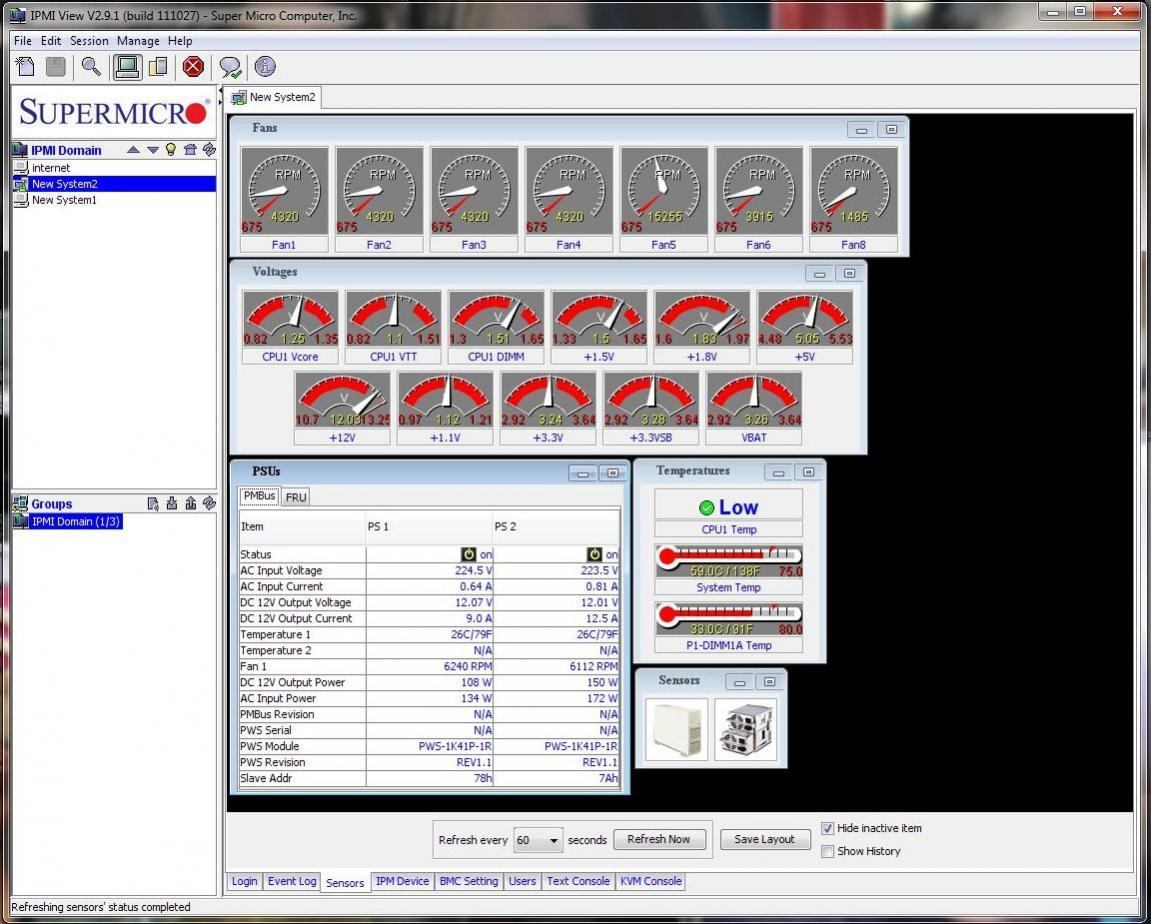Collapse the left sidebar with the left divider arrow

click(221, 92)
